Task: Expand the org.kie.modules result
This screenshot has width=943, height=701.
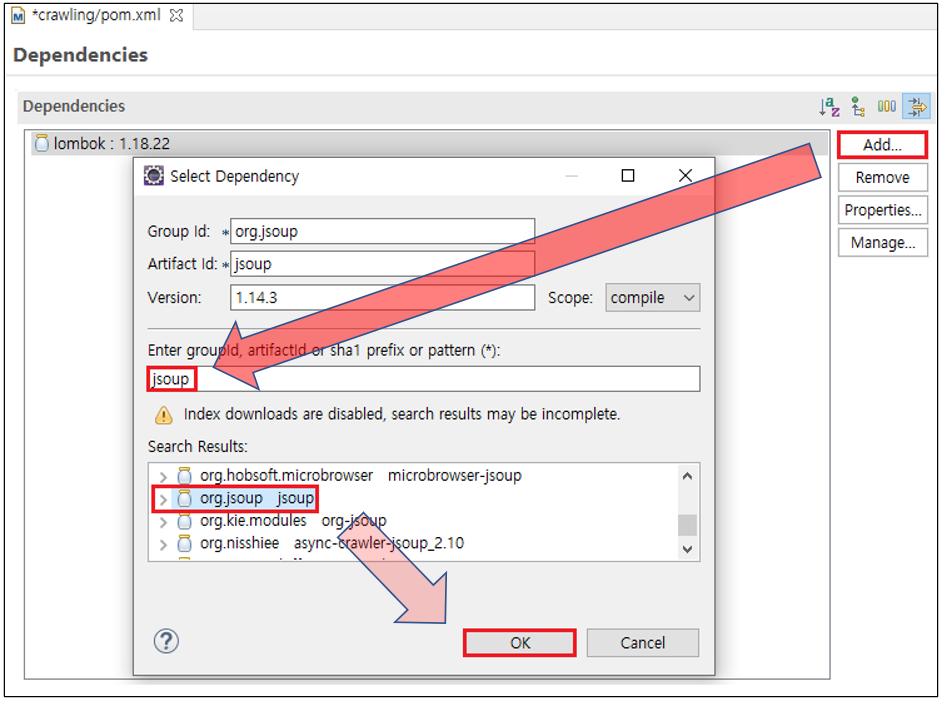Action: coord(163,522)
